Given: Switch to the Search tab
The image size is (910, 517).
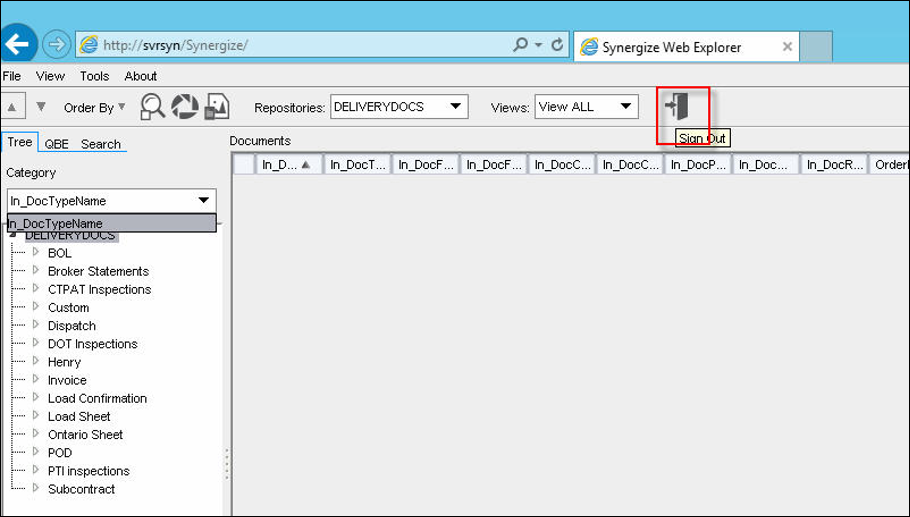Looking at the screenshot, I should 100,144.
